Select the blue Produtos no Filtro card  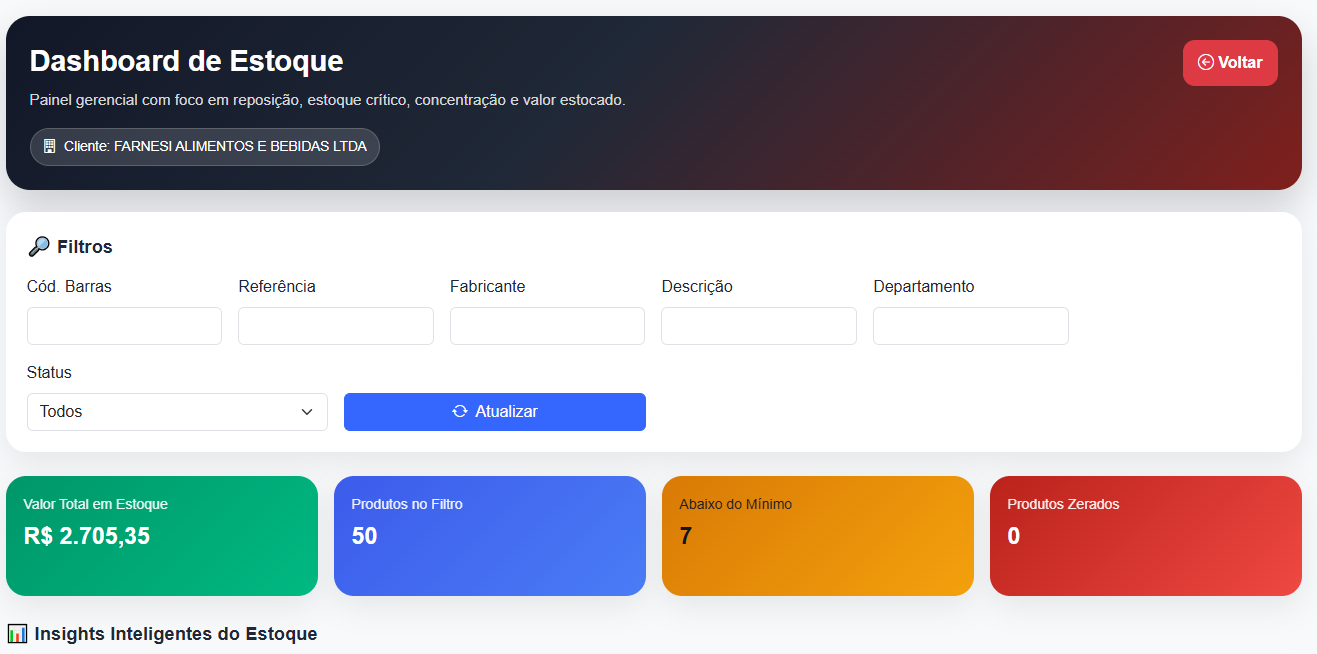tap(489, 535)
